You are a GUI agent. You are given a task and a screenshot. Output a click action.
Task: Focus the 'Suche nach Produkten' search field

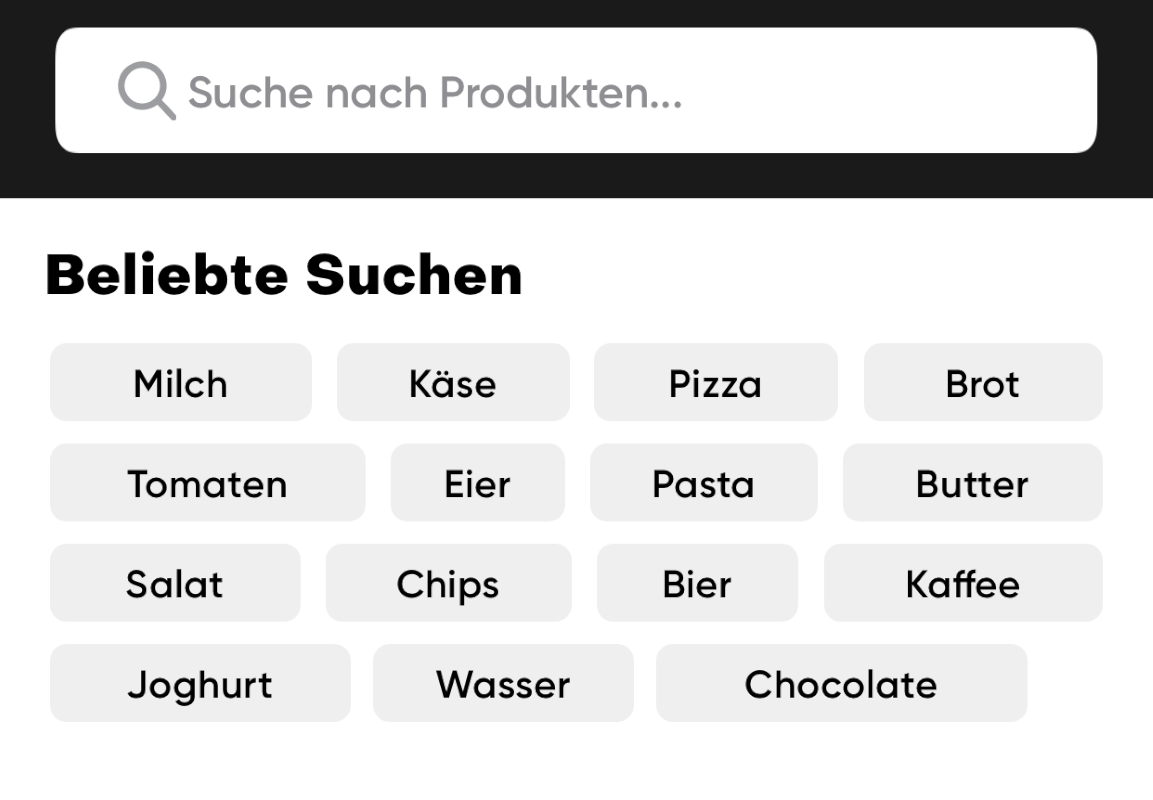click(x=576, y=90)
